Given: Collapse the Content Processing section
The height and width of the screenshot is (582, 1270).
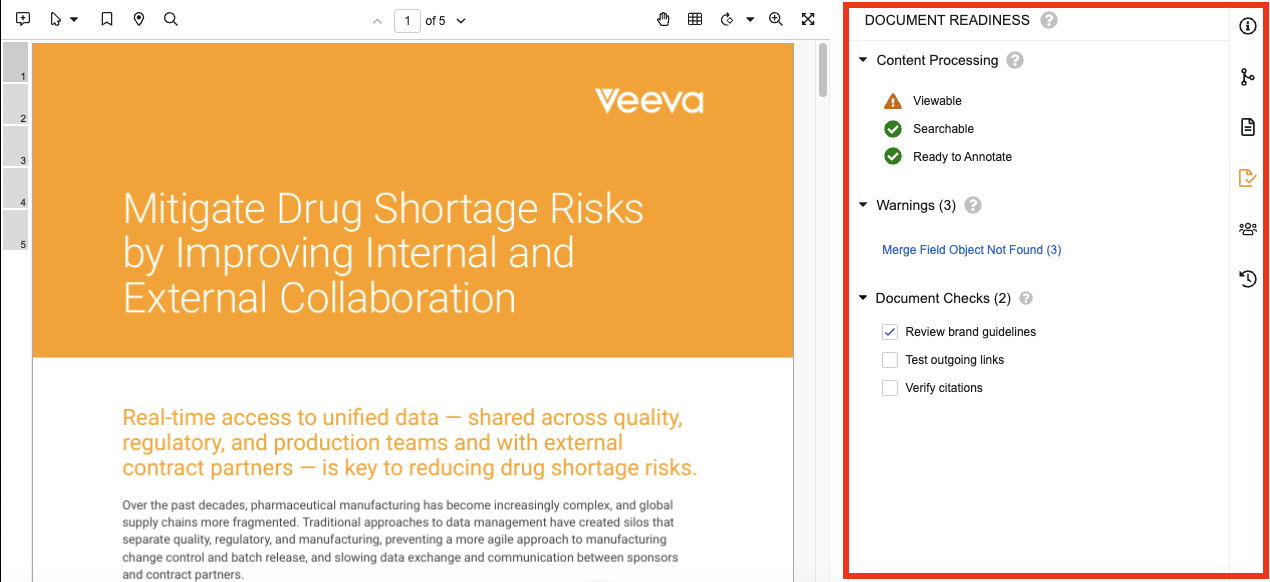Looking at the screenshot, I should coord(863,60).
